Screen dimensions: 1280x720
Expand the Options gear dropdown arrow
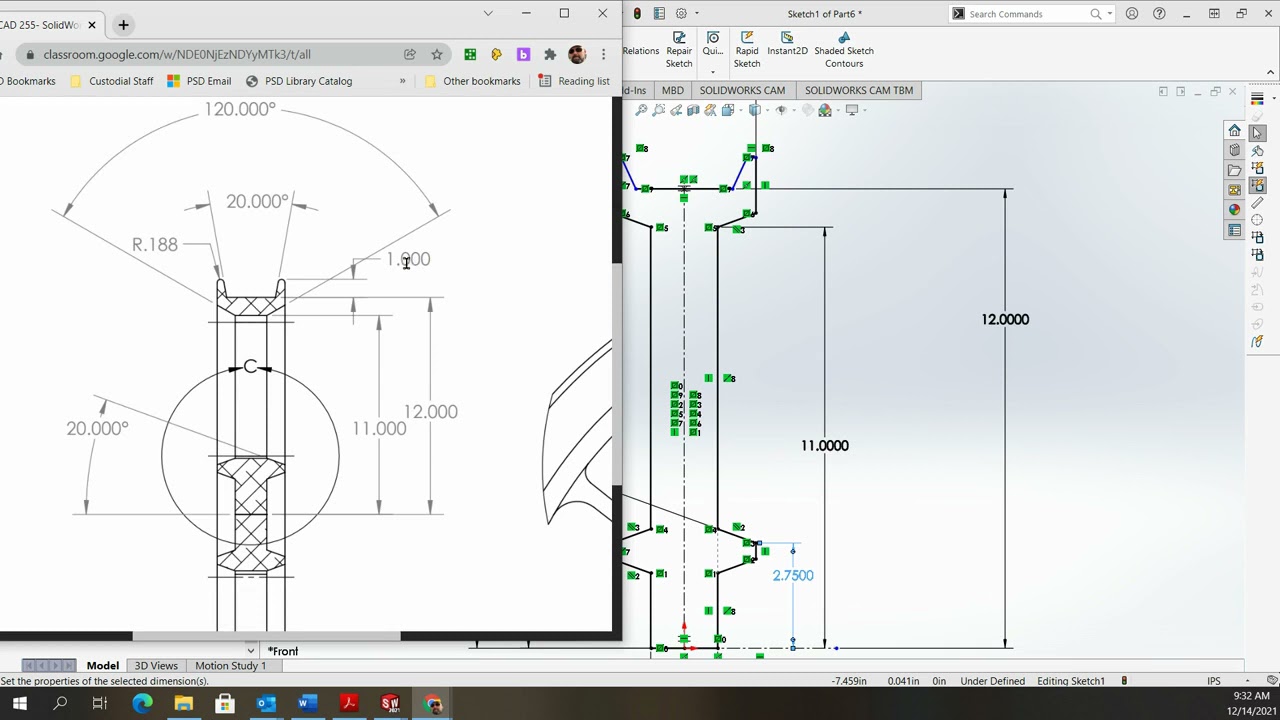click(x=696, y=14)
